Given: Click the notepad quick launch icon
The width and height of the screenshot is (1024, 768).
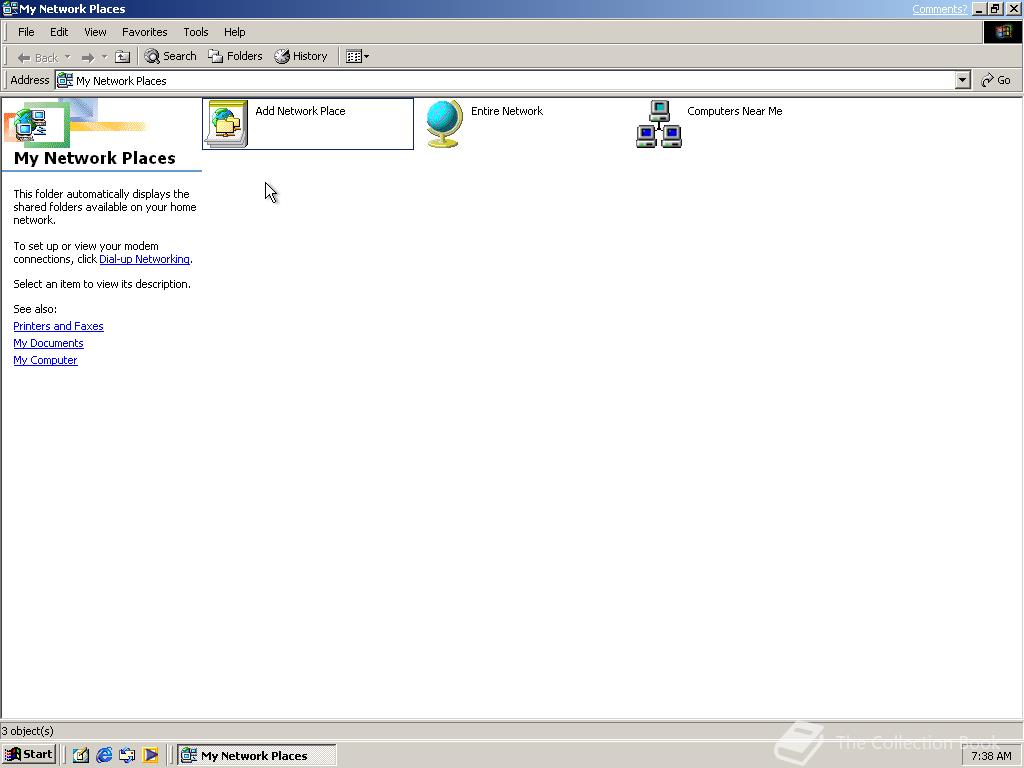Looking at the screenshot, I should pos(81,755).
